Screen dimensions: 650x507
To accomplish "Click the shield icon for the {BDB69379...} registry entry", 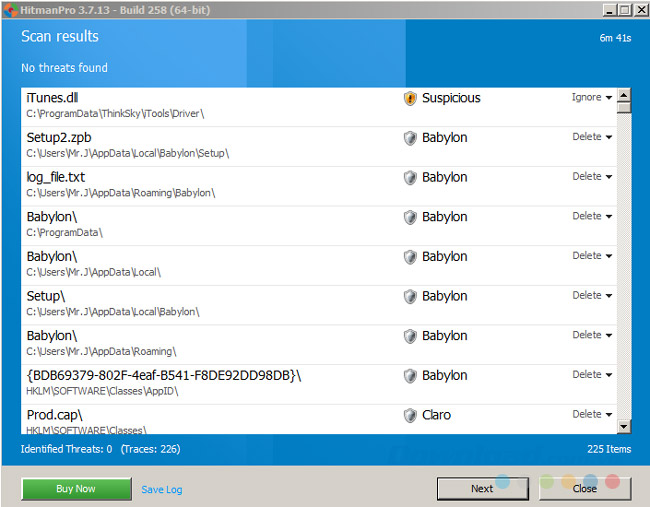I will coord(410,375).
